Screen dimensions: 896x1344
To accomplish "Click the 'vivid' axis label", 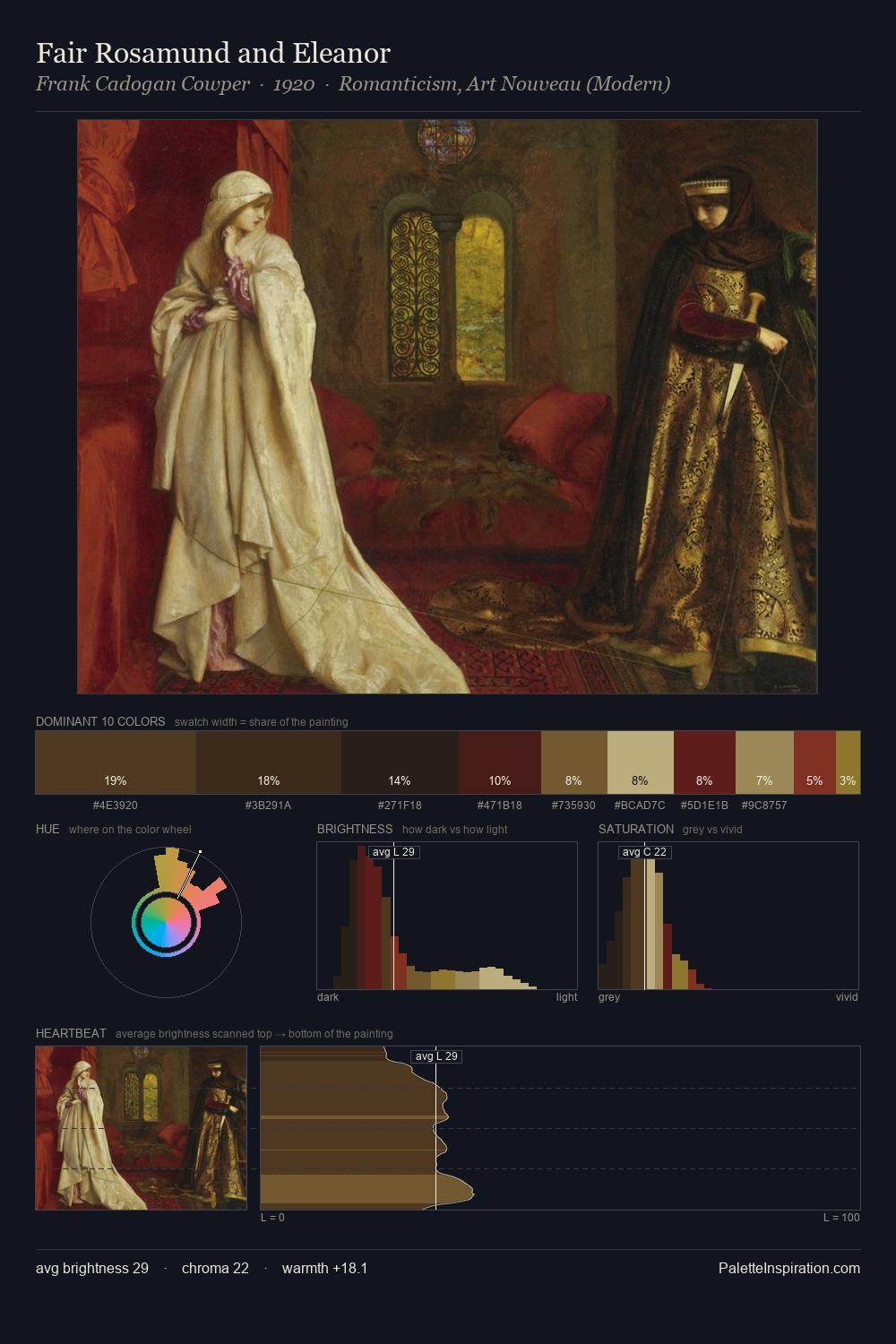I will coord(847,997).
